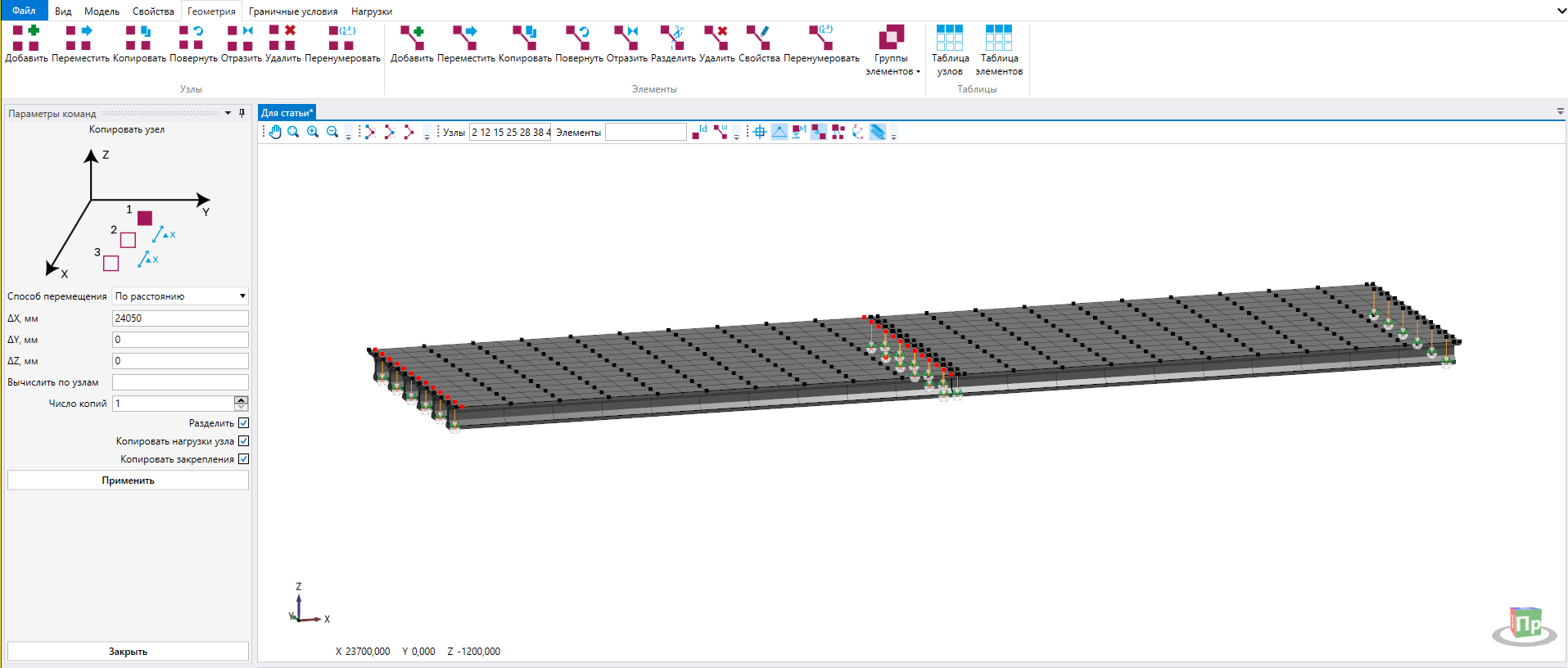1568x668 pixels.
Task: Click Mirror node (Отразить) in the Узлы group
Action: 241,44
